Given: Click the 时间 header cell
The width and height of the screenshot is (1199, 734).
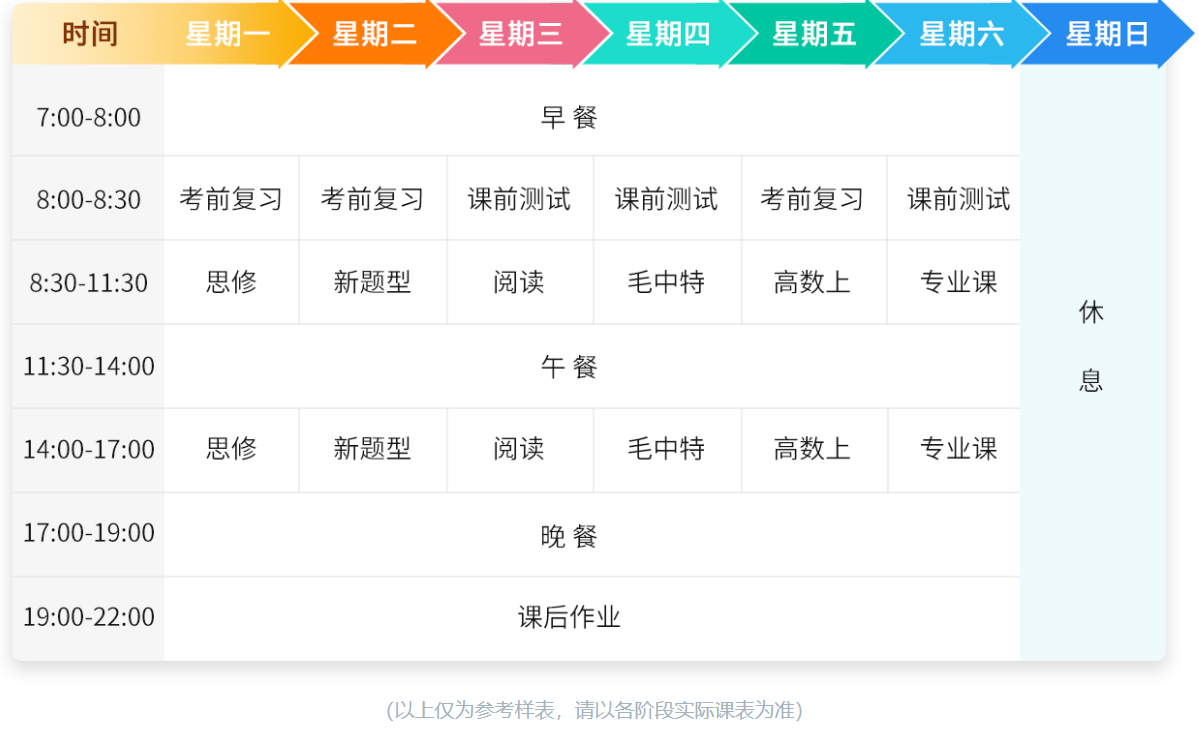Looking at the screenshot, I should [89, 34].
